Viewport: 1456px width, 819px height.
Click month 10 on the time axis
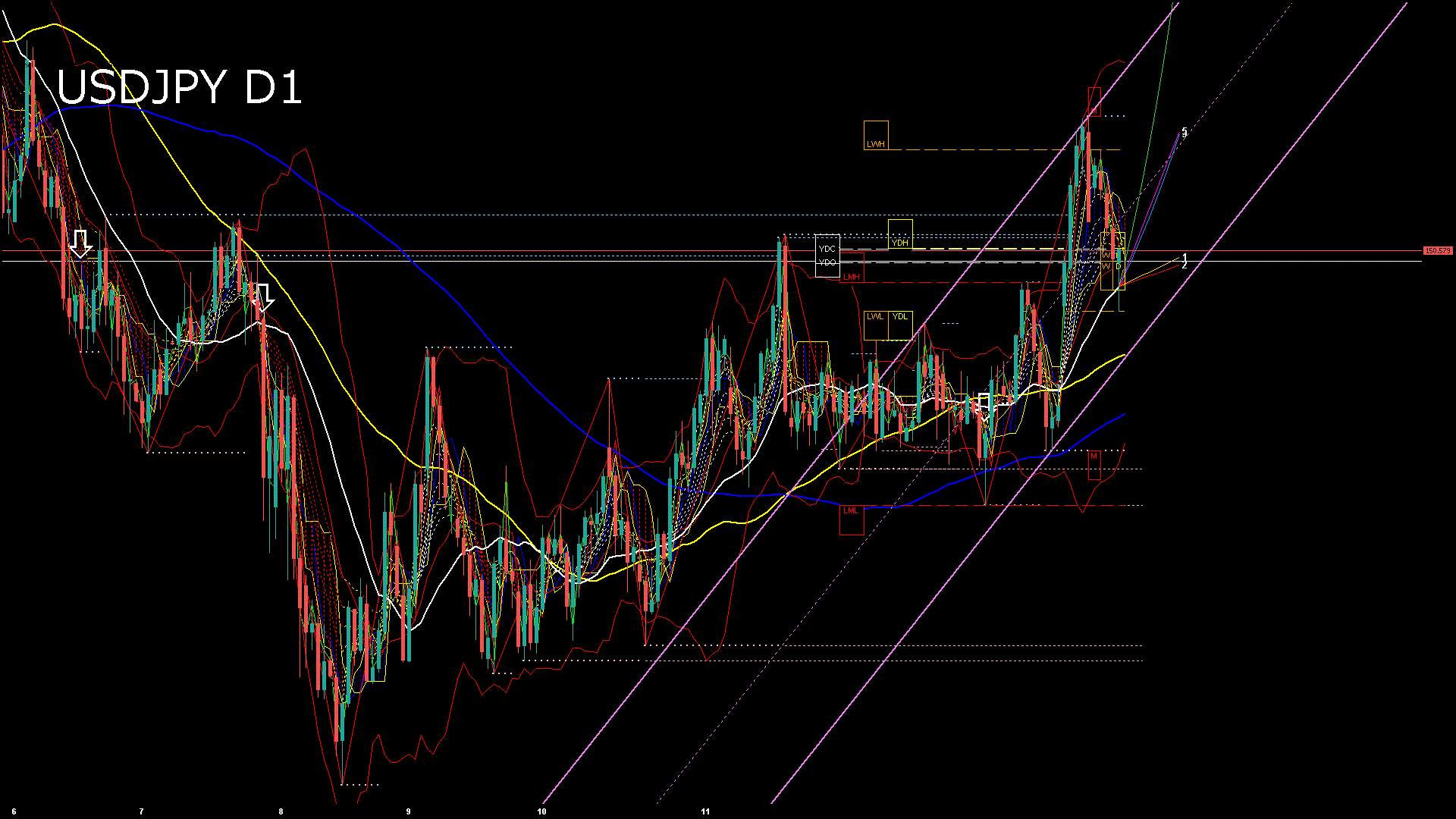(541, 811)
